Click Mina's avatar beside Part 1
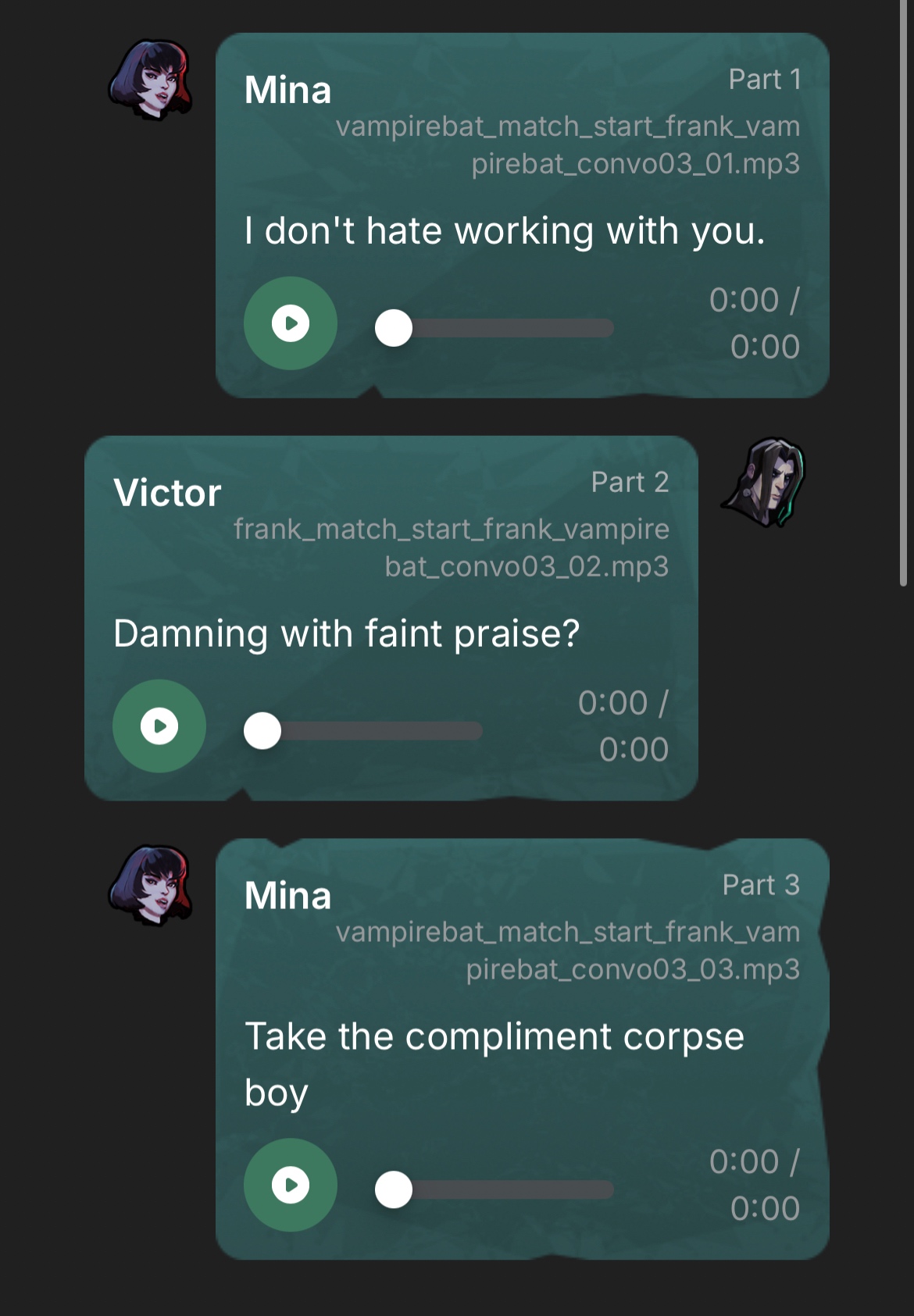 152,80
